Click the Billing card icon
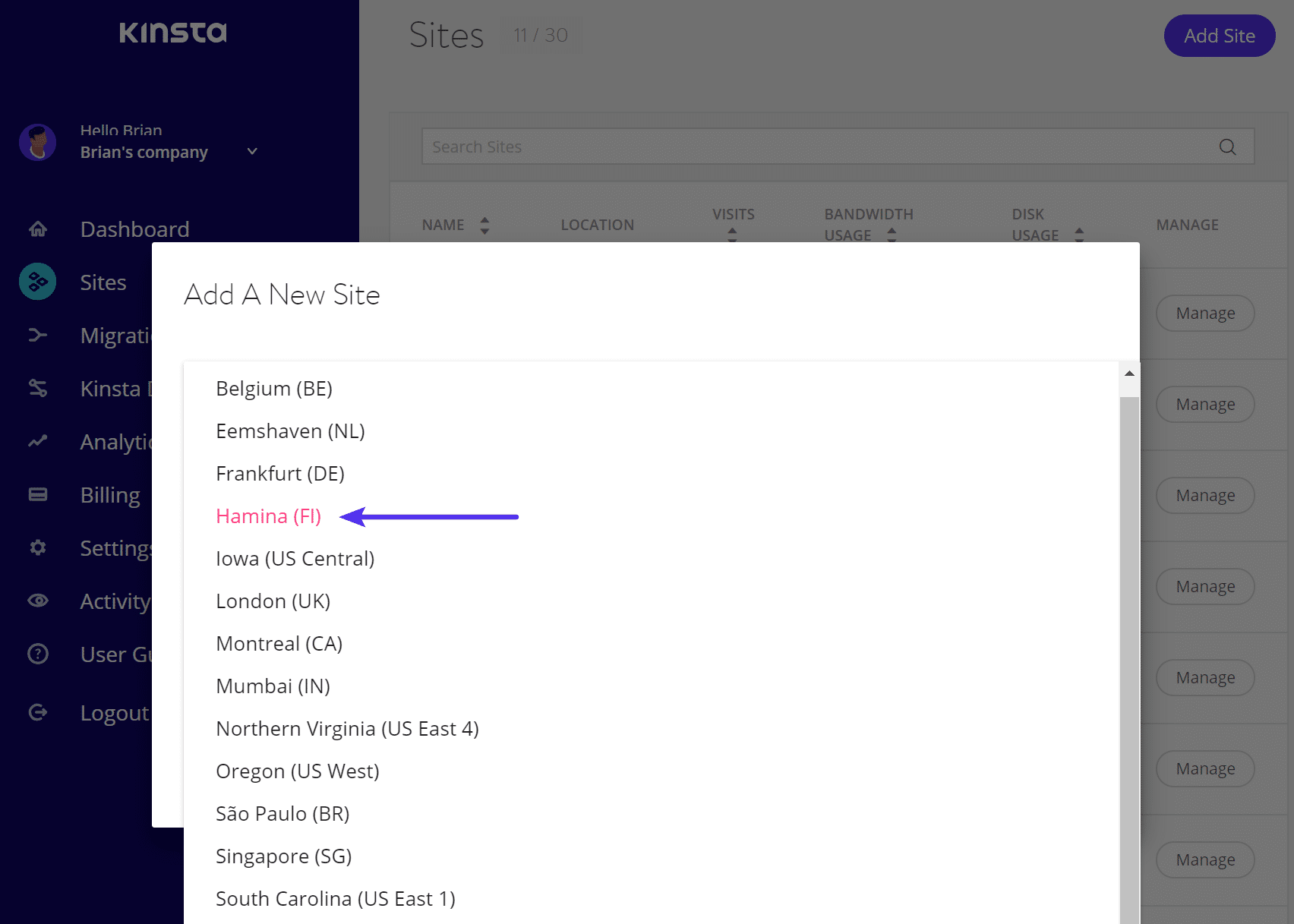 coord(38,494)
